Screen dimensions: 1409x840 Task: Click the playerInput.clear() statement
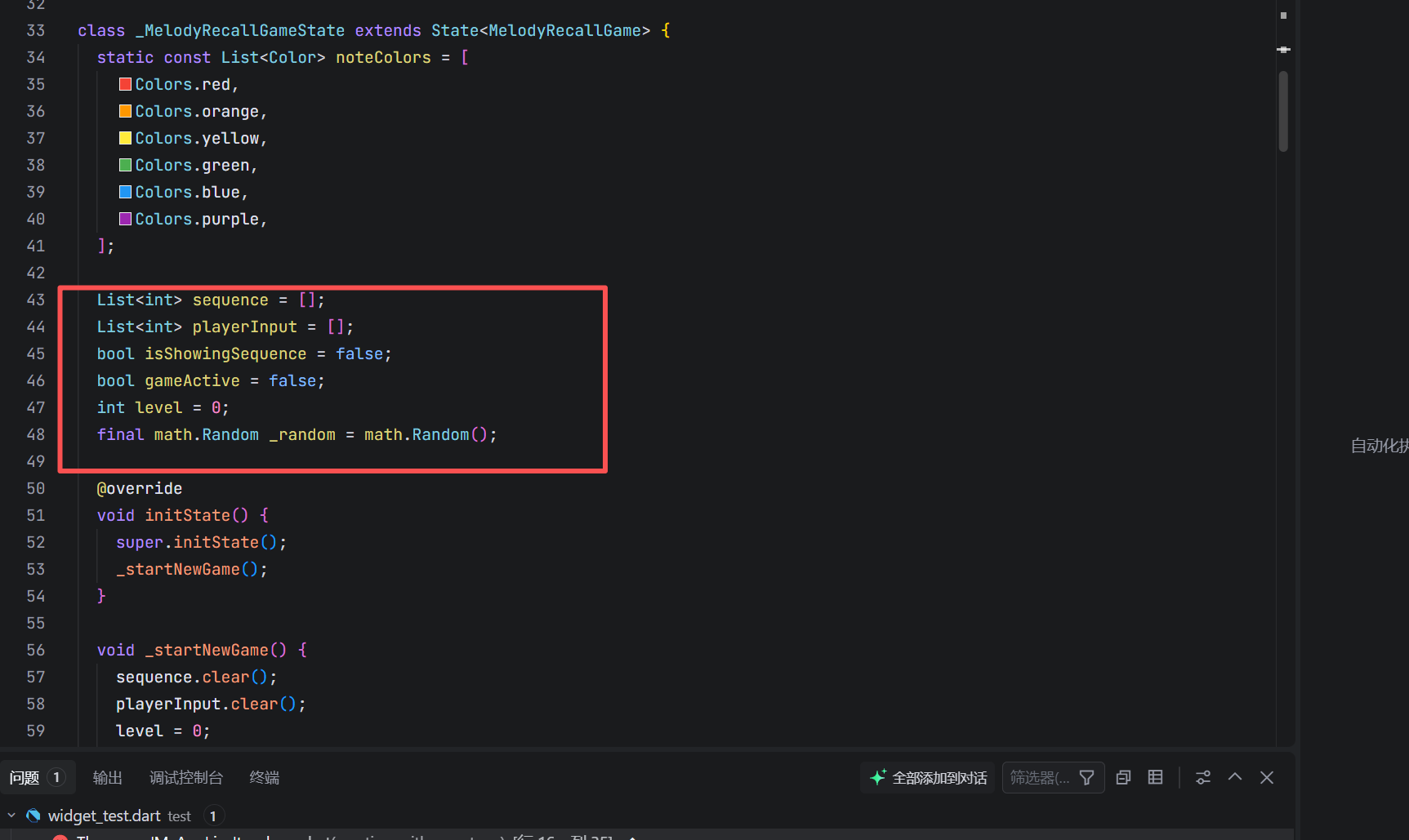pos(211,704)
